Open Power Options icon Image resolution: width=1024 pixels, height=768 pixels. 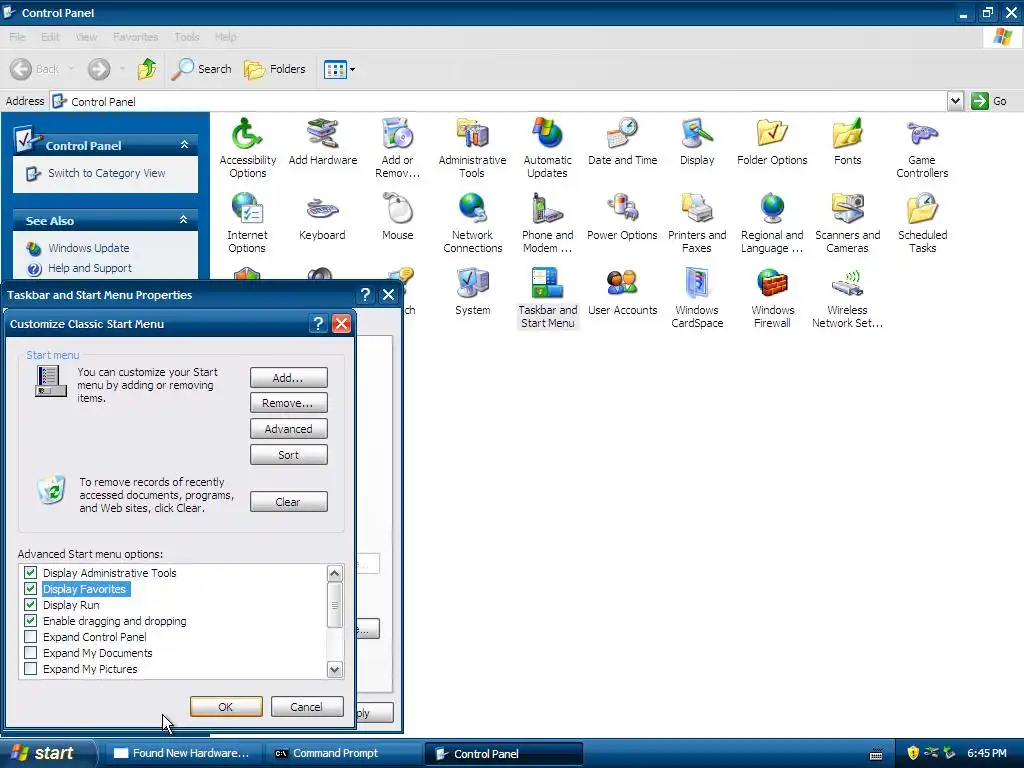coord(622,217)
